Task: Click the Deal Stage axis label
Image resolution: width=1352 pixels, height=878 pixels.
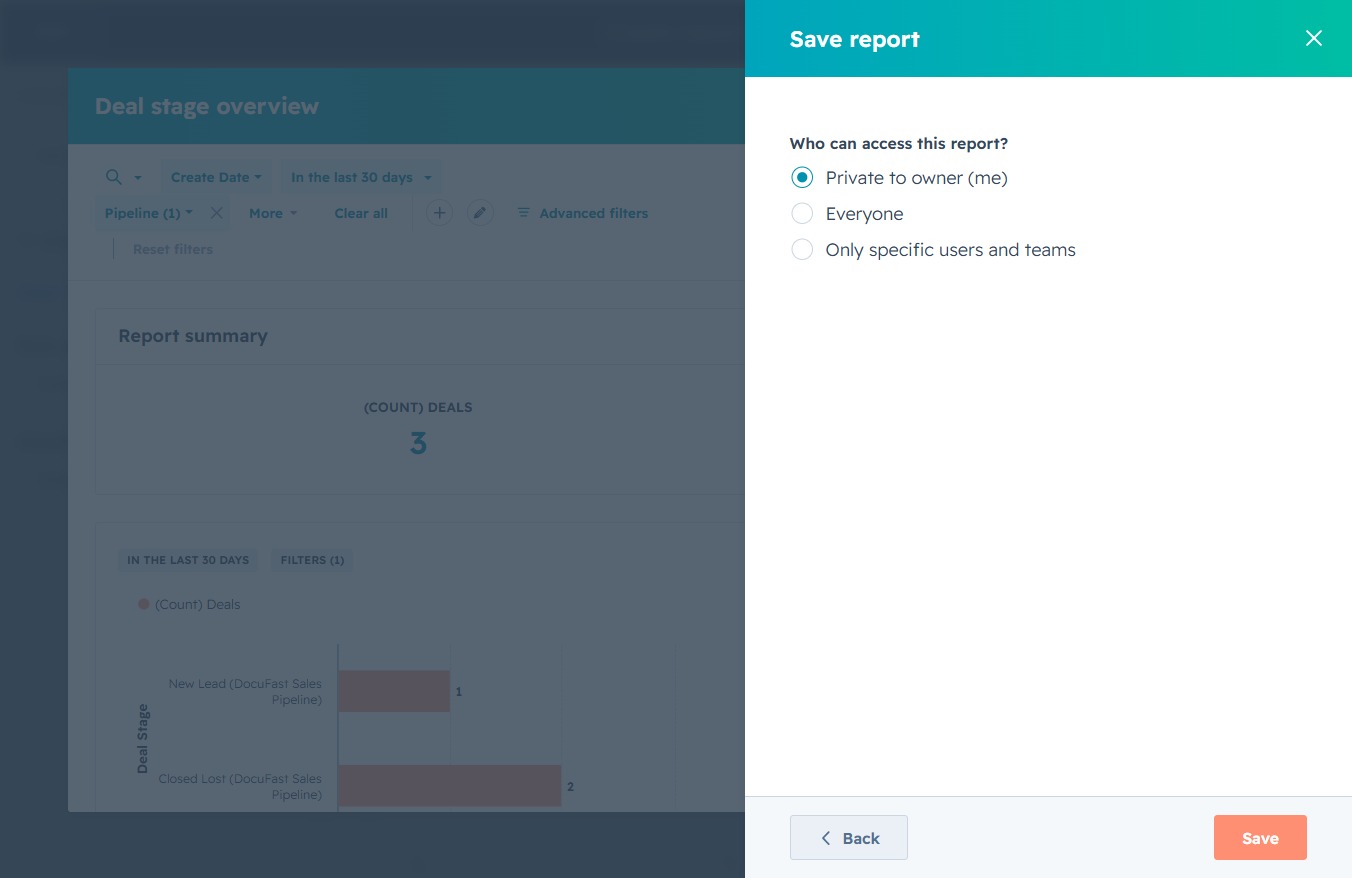Action: click(142, 739)
